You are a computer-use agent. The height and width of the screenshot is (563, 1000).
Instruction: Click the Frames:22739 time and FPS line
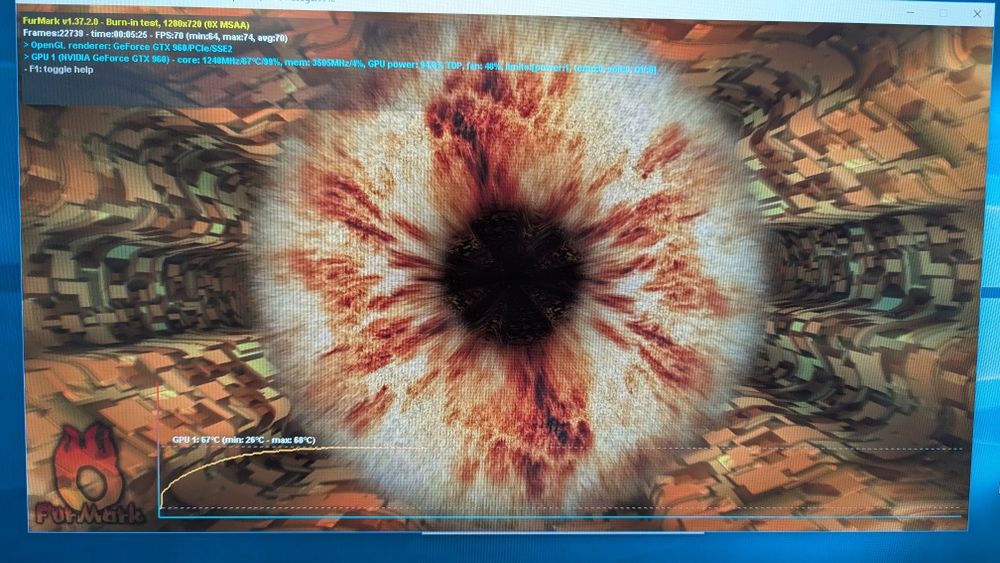click(x=155, y=36)
